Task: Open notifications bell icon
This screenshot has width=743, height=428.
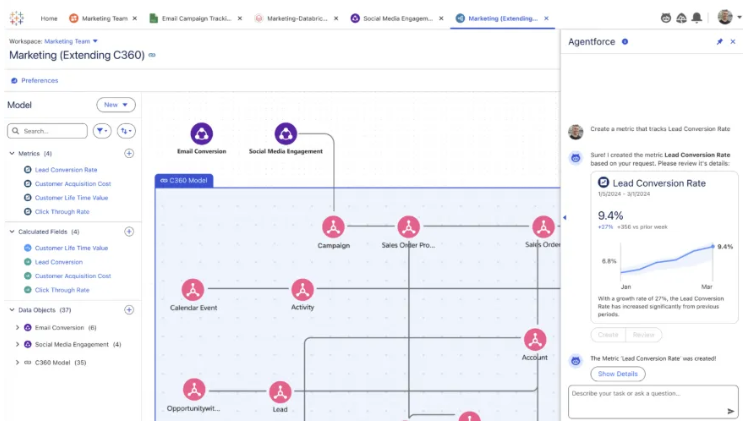Action: (x=697, y=18)
